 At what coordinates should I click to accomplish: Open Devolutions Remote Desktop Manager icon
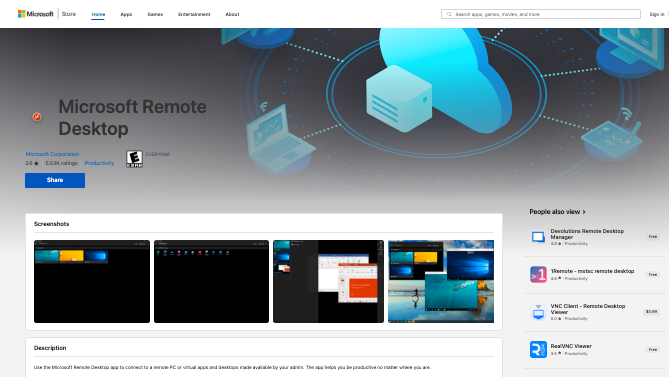[538, 237]
